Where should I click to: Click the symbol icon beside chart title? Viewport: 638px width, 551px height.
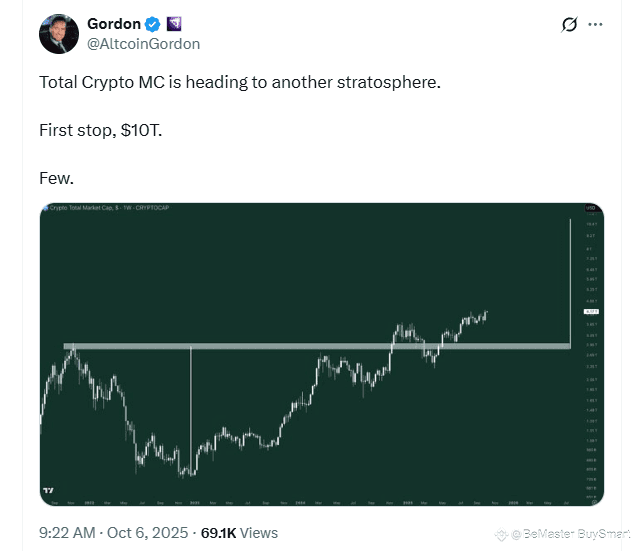click(46, 207)
